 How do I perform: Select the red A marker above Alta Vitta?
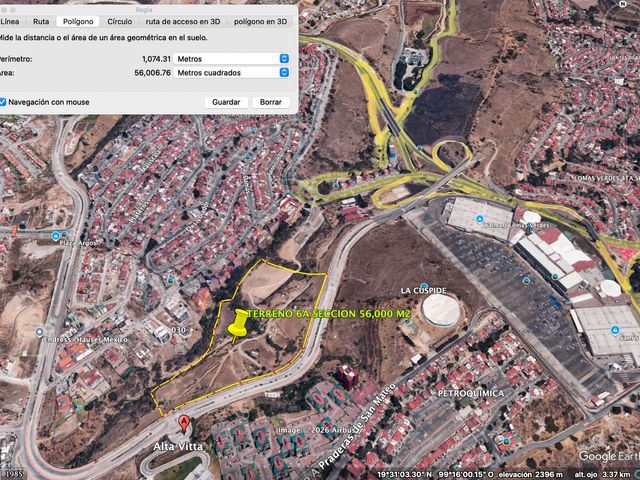pyautogui.click(x=184, y=424)
